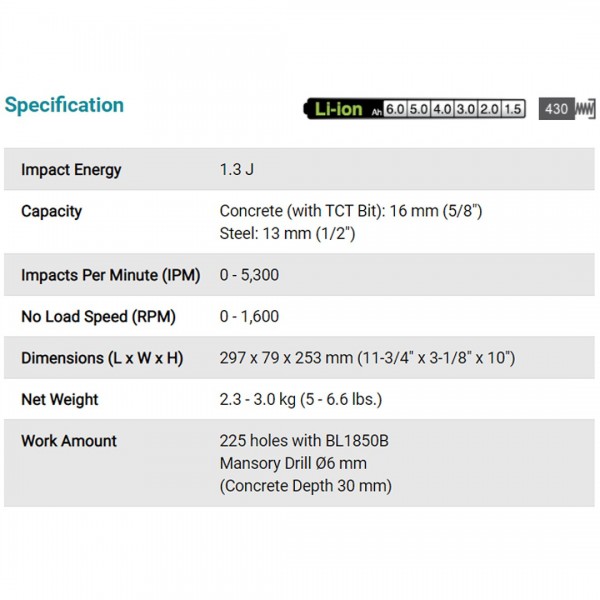
Task: Click the Impact Energy label
Action: pos(71,170)
